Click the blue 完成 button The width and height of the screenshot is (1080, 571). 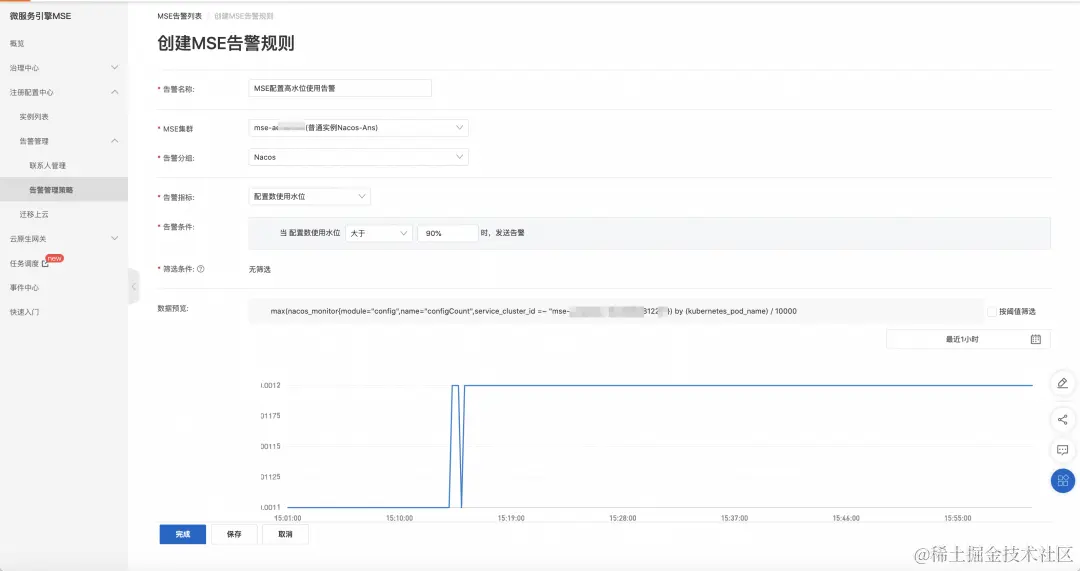[183, 534]
